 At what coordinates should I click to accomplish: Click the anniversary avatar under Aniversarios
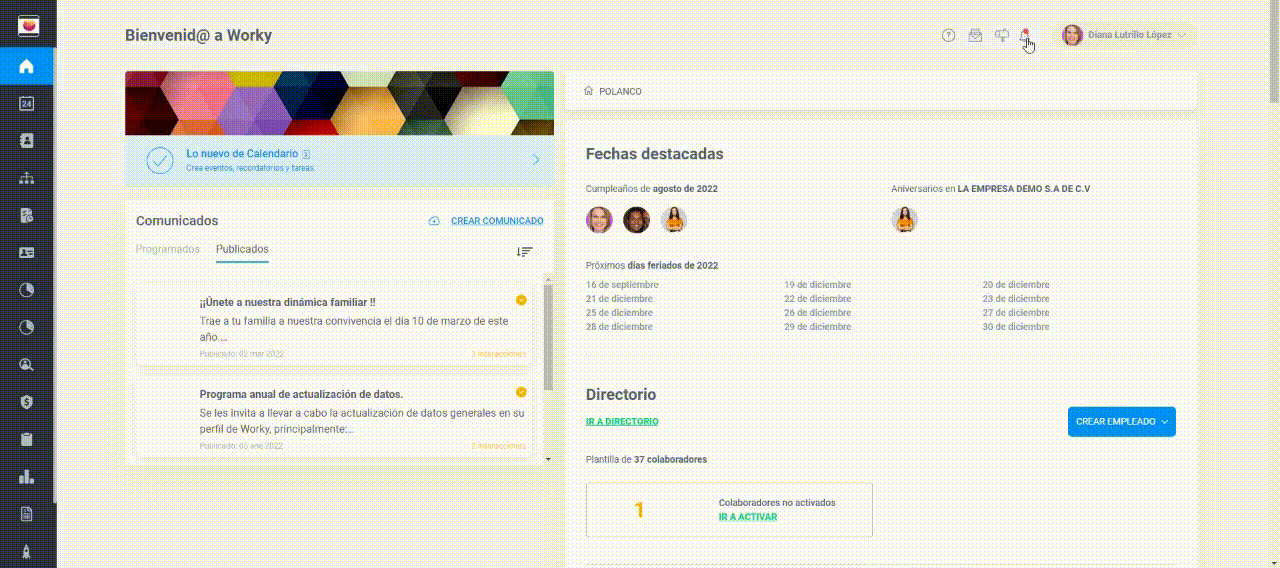[904, 220]
